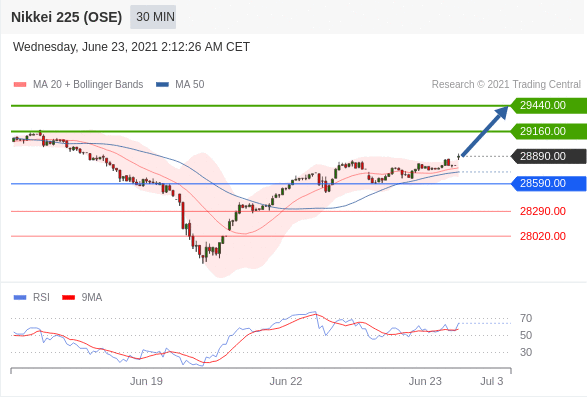
Task: Click the Research © 2021 Trading Central text
Action: [506, 84]
